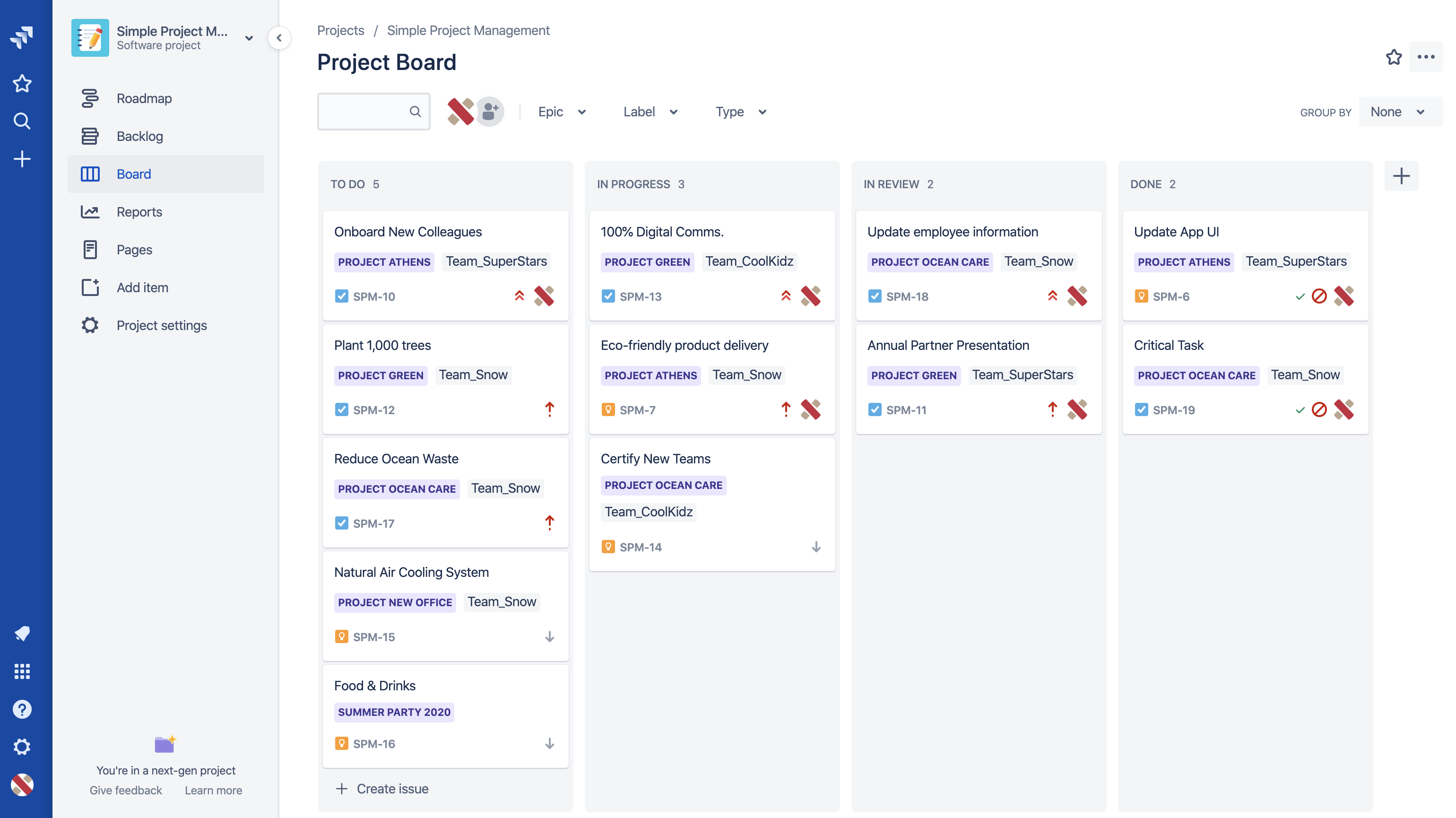The width and height of the screenshot is (1456, 818).
Task: Click the SPM-19 task type checkbox icon
Action: (1141, 410)
